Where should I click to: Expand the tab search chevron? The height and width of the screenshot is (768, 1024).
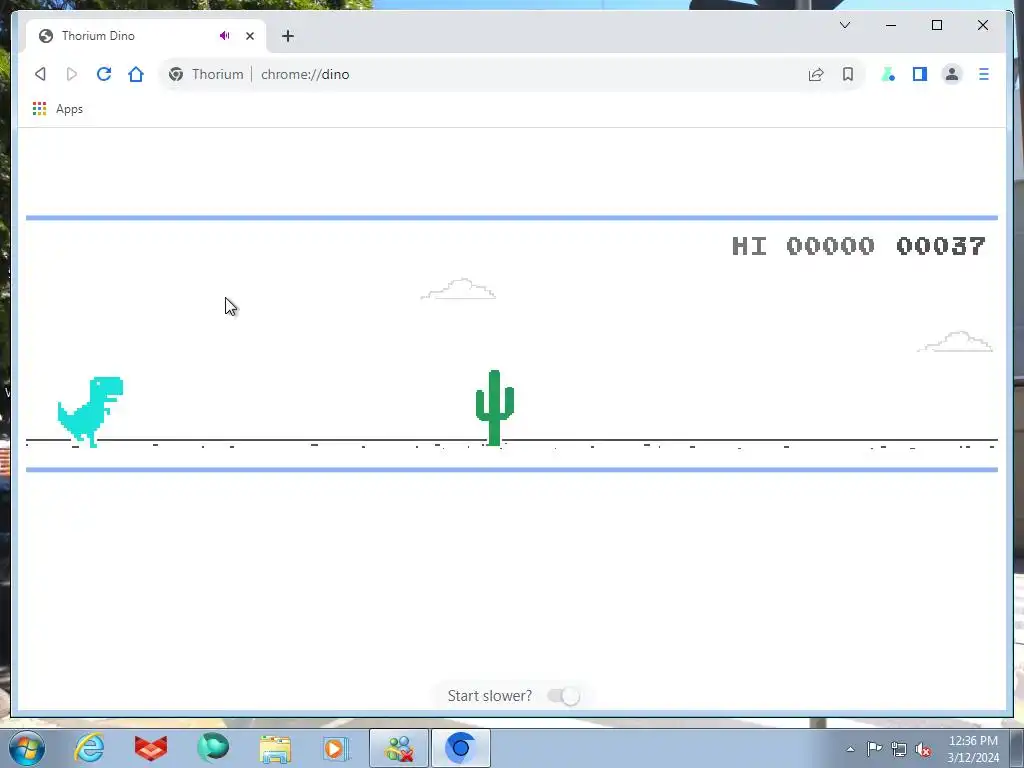pyautogui.click(x=844, y=25)
